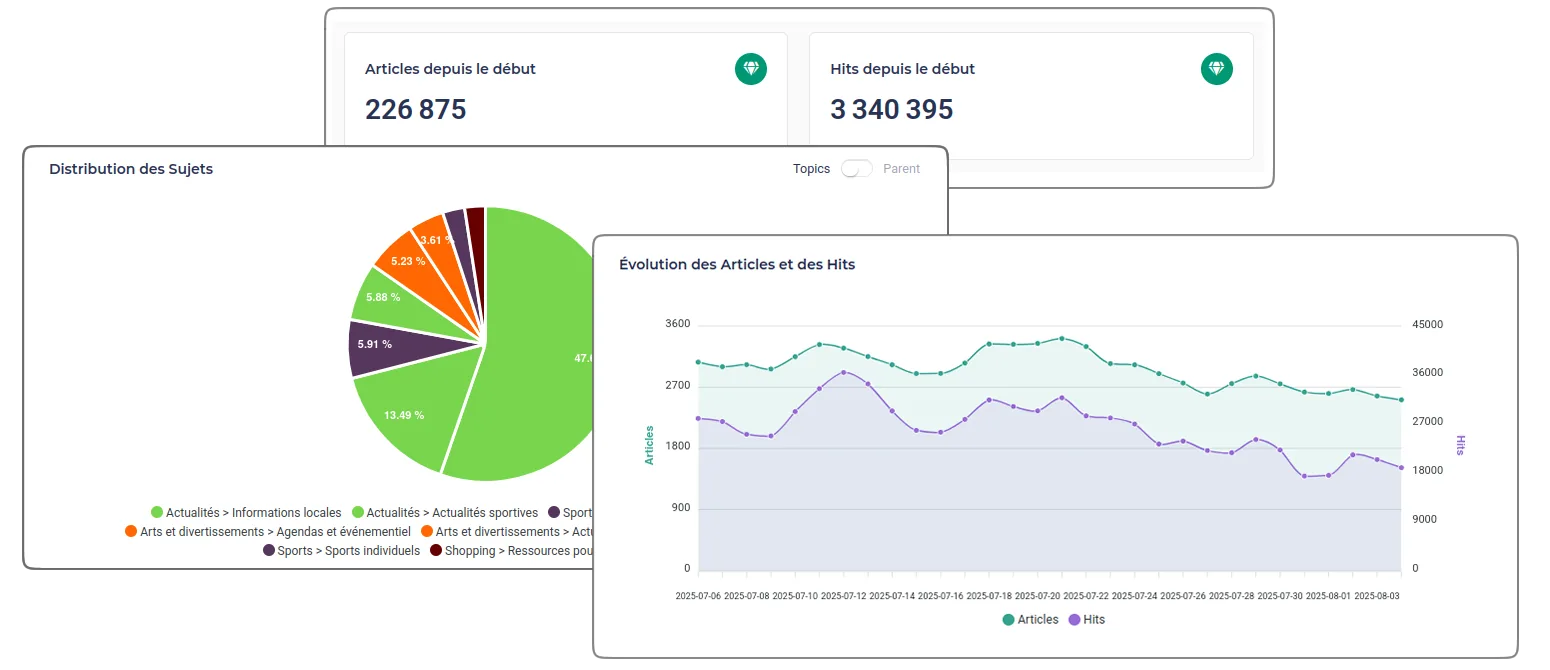Click the 'Articles depuis le début' heading
The image size is (1550, 670).
[450, 69]
